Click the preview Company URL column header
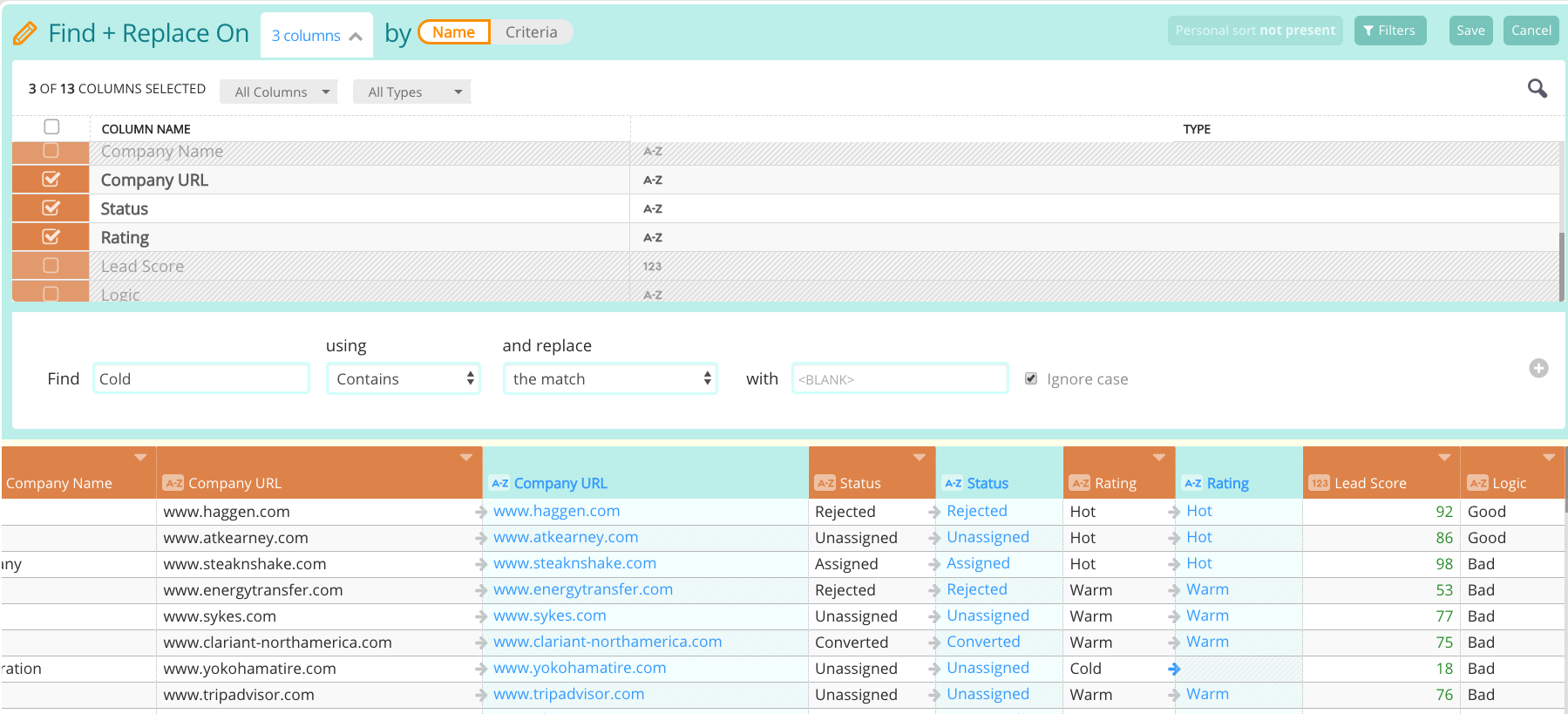Image resolution: width=1568 pixels, height=714 pixels. click(645, 473)
